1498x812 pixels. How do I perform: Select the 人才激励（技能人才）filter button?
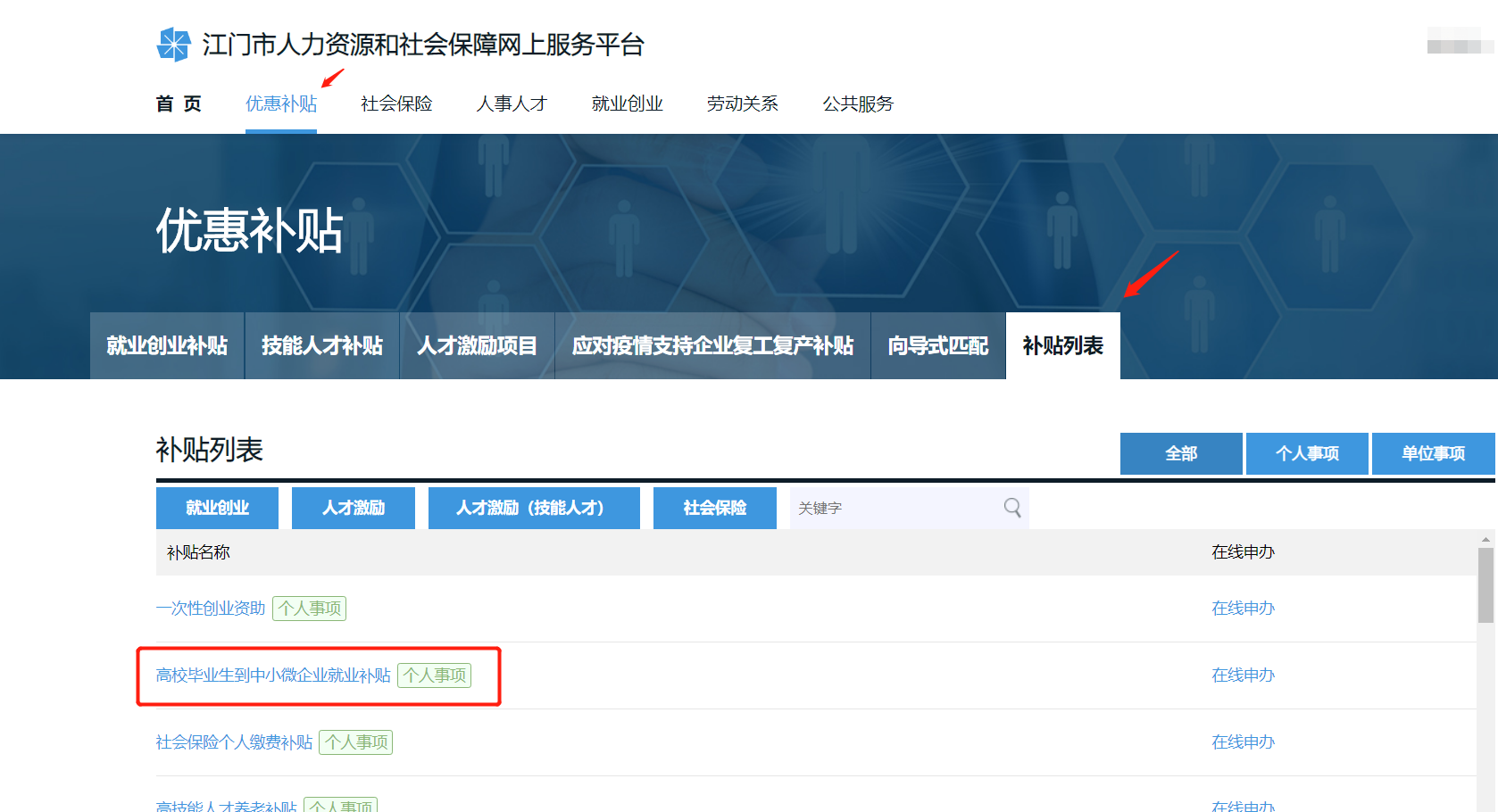tap(533, 508)
